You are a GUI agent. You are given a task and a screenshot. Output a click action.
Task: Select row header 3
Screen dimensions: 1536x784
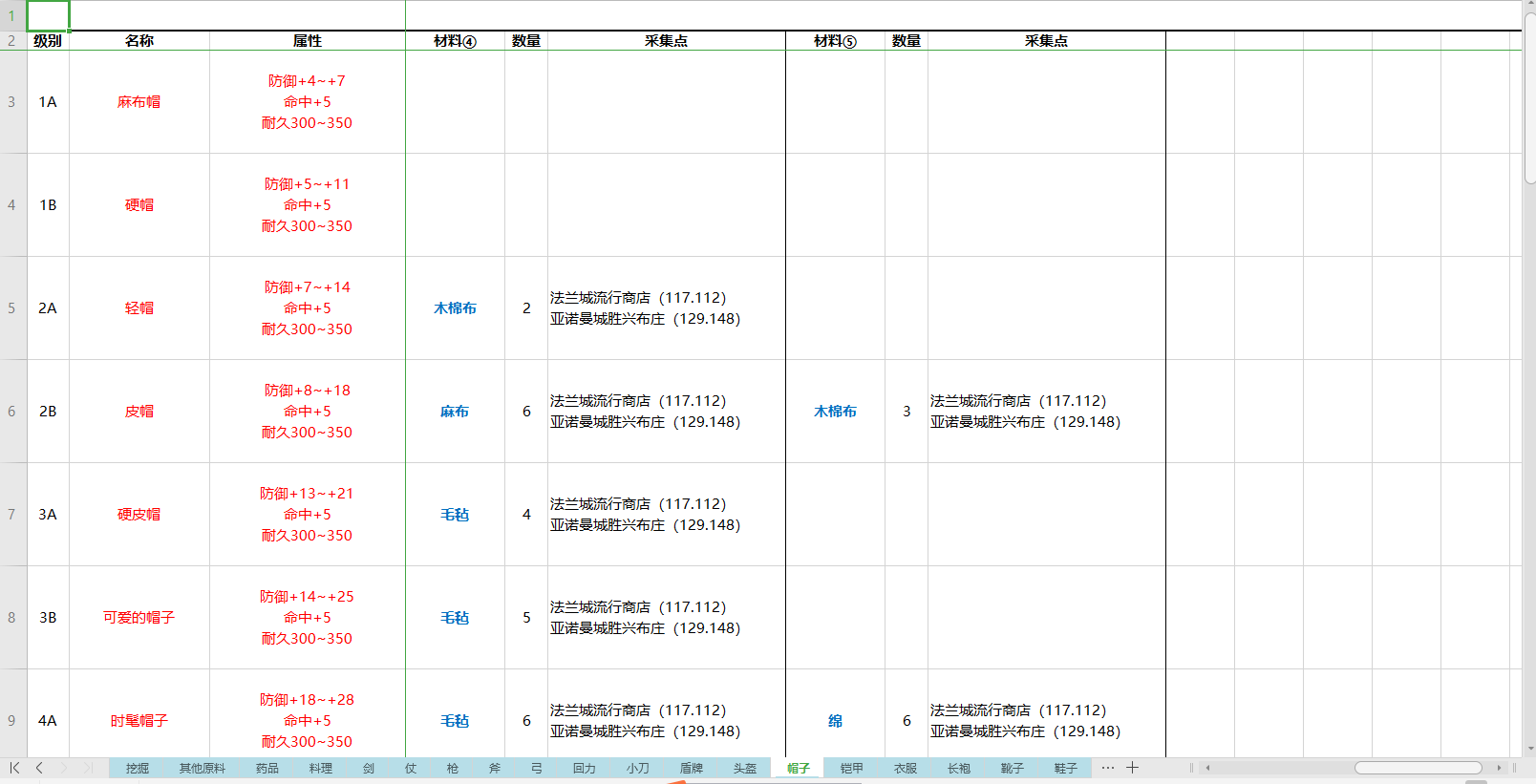12,102
